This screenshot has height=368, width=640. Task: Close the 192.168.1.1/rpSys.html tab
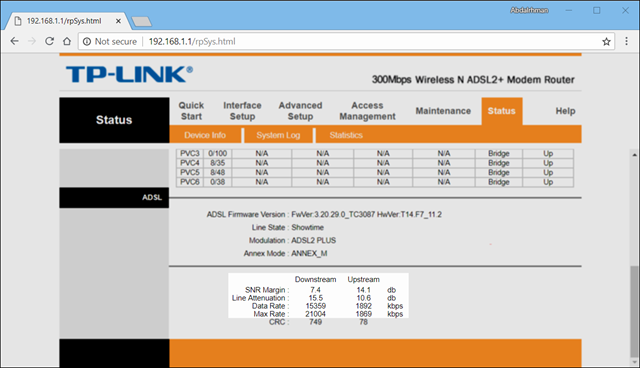tap(118, 21)
